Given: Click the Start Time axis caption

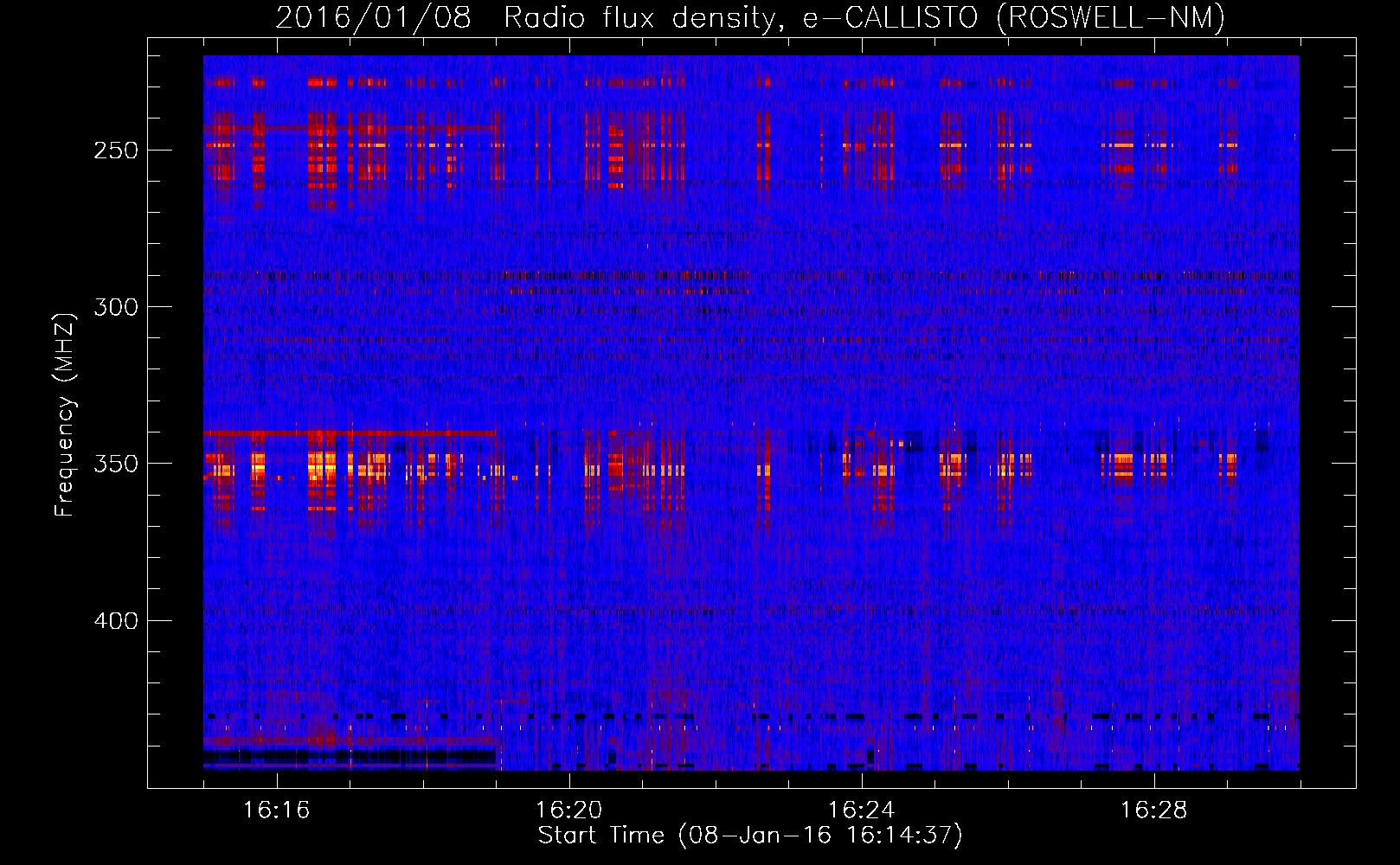Looking at the screenshot, I should click(750, 836).
